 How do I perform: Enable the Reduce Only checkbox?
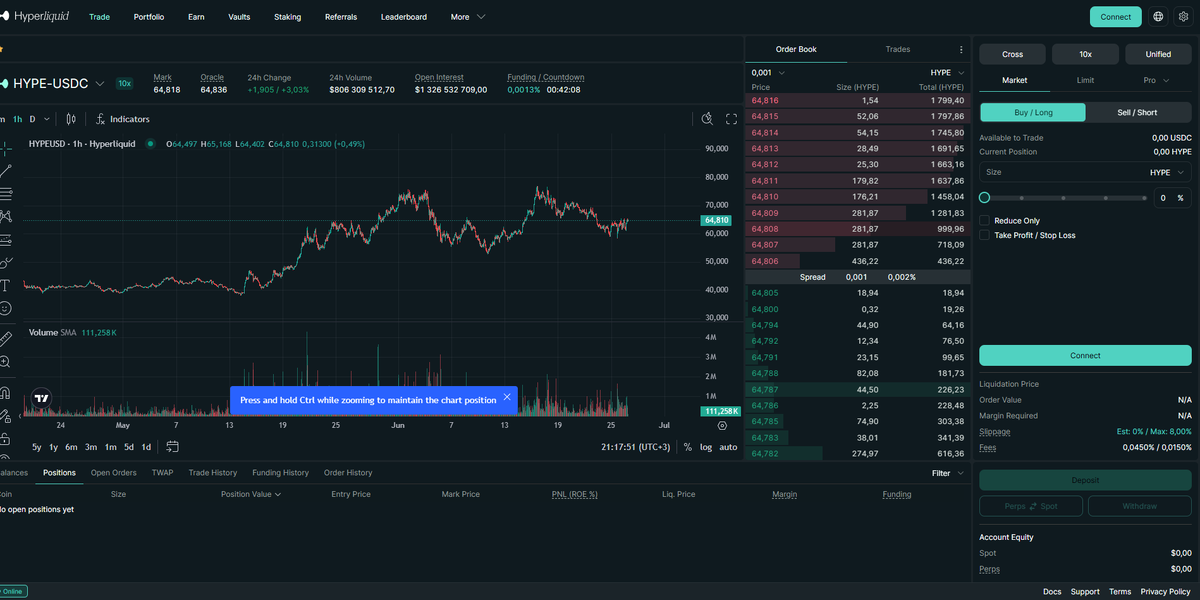(985, 221)
